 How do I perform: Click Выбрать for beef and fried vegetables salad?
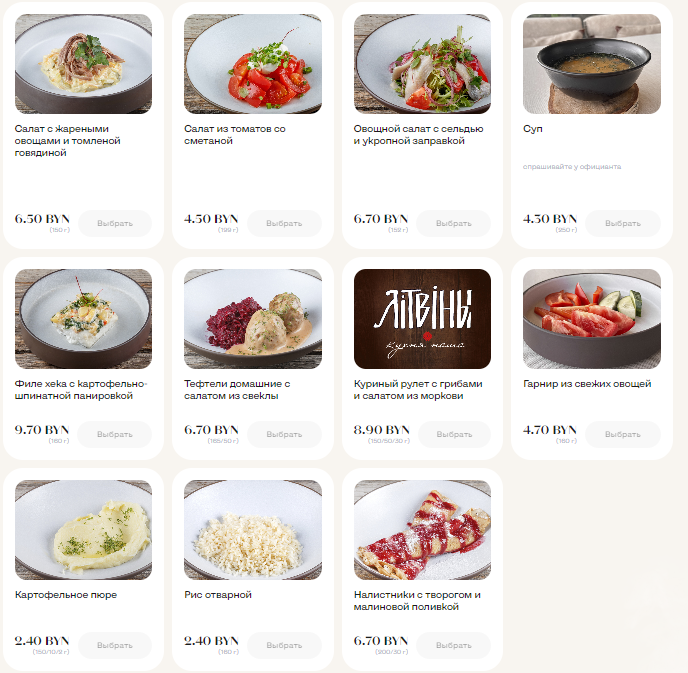(115, 223)
